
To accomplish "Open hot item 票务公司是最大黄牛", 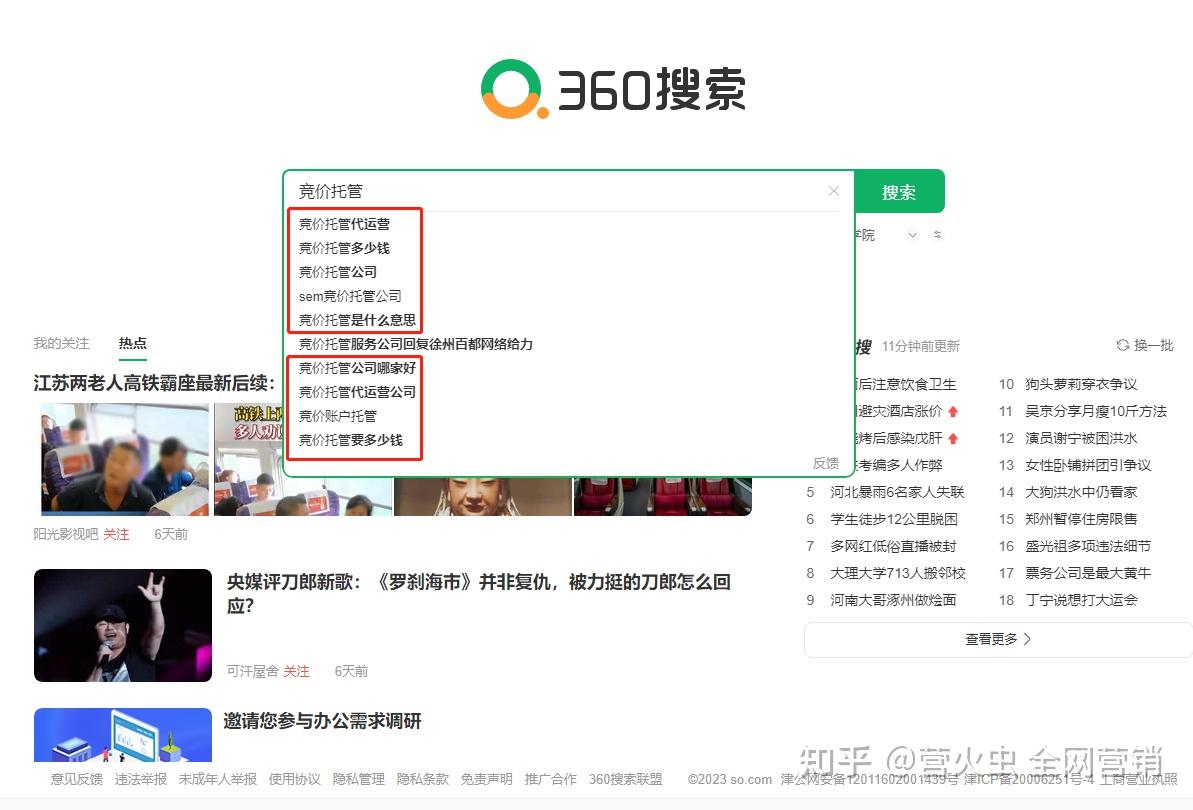I will pyautogui.click(x=1088, y=573).
